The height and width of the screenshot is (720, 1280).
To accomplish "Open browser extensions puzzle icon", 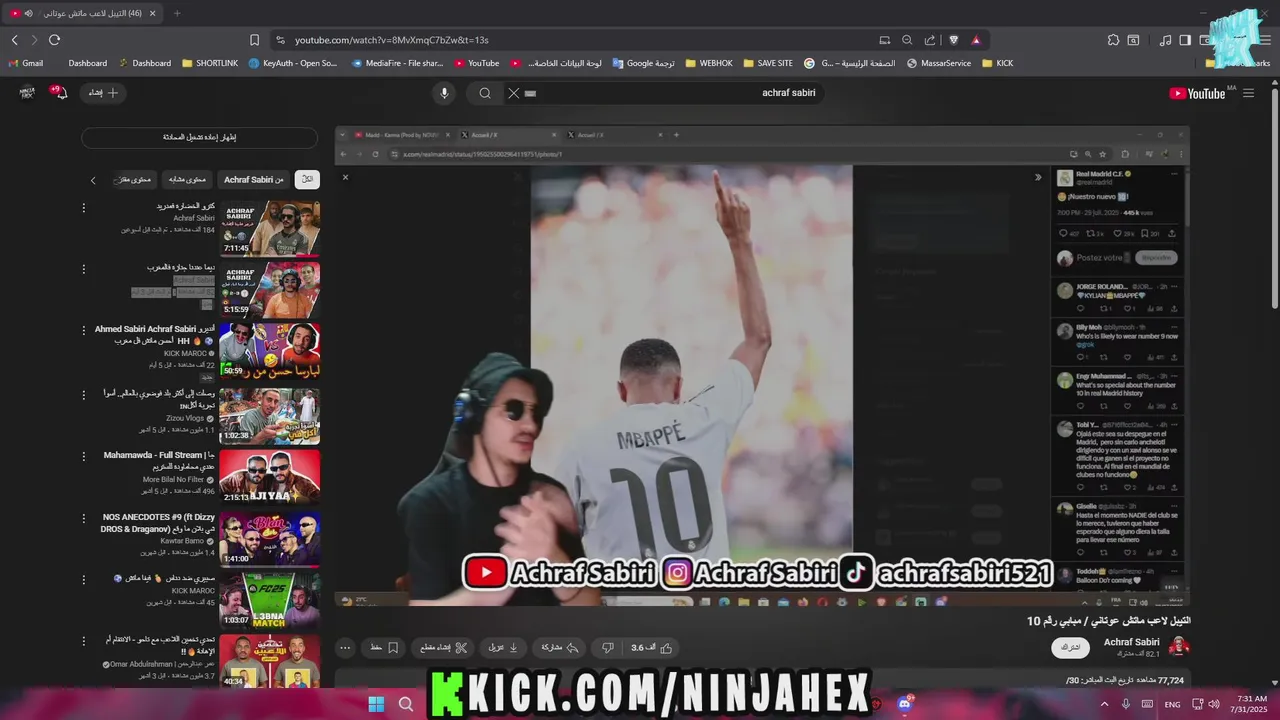I will pyautogui.click(x=1113, y=40).
